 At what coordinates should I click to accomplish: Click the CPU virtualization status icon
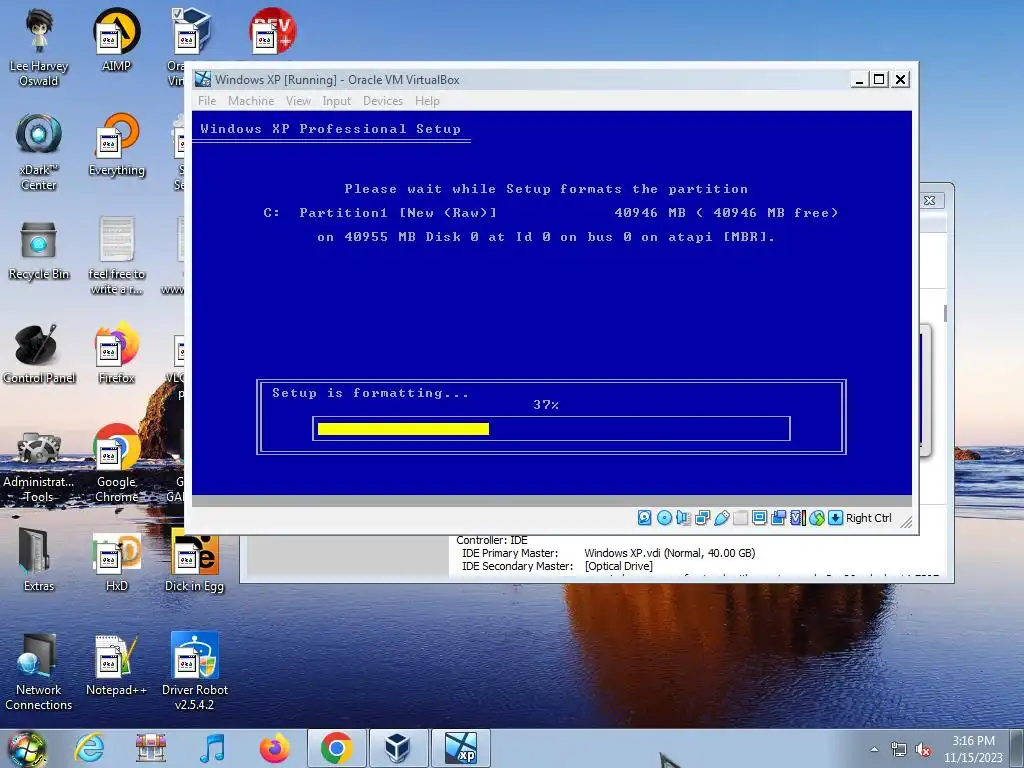797,518
